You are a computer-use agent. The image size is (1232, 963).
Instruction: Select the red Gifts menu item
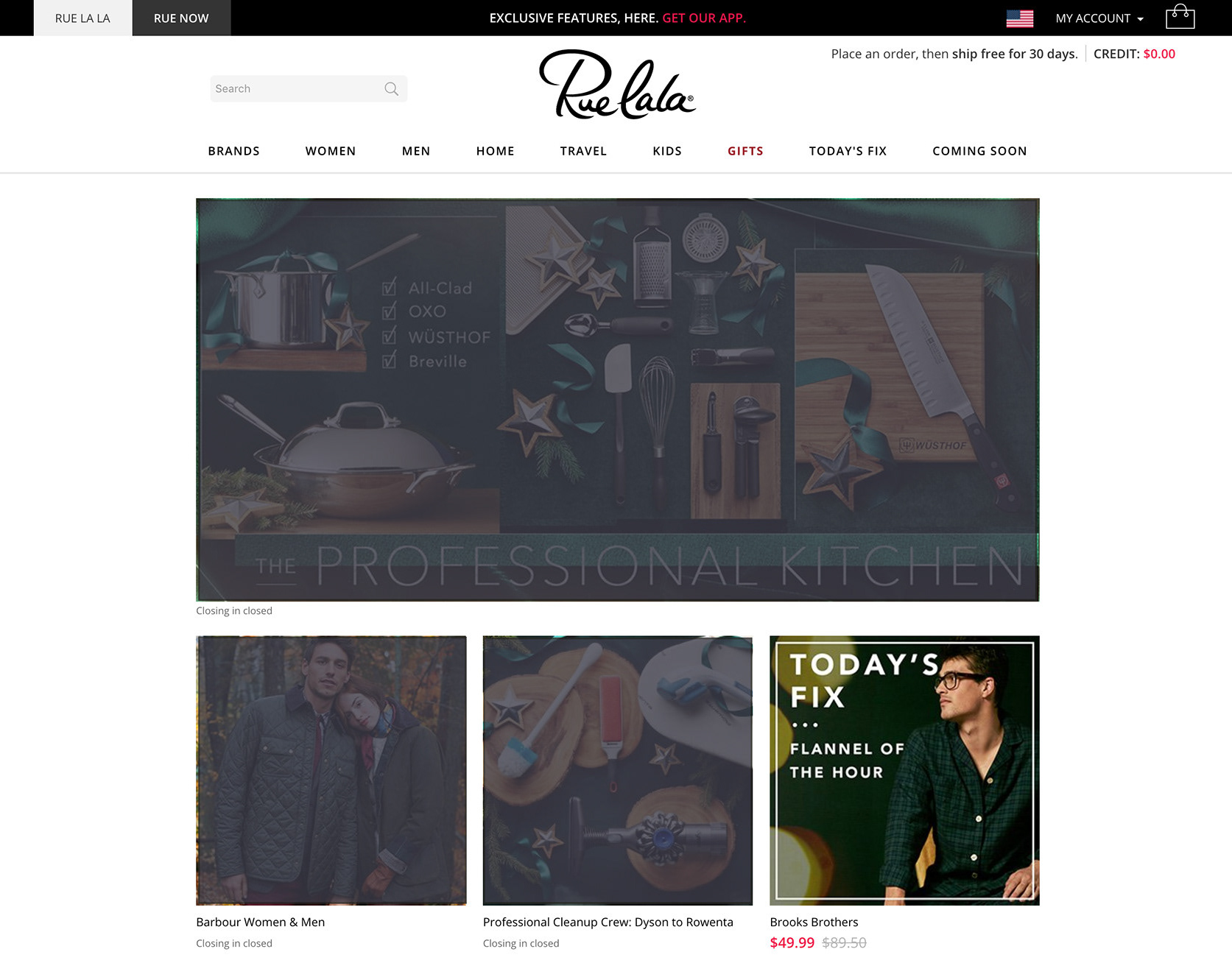click(x=745, y=151)
